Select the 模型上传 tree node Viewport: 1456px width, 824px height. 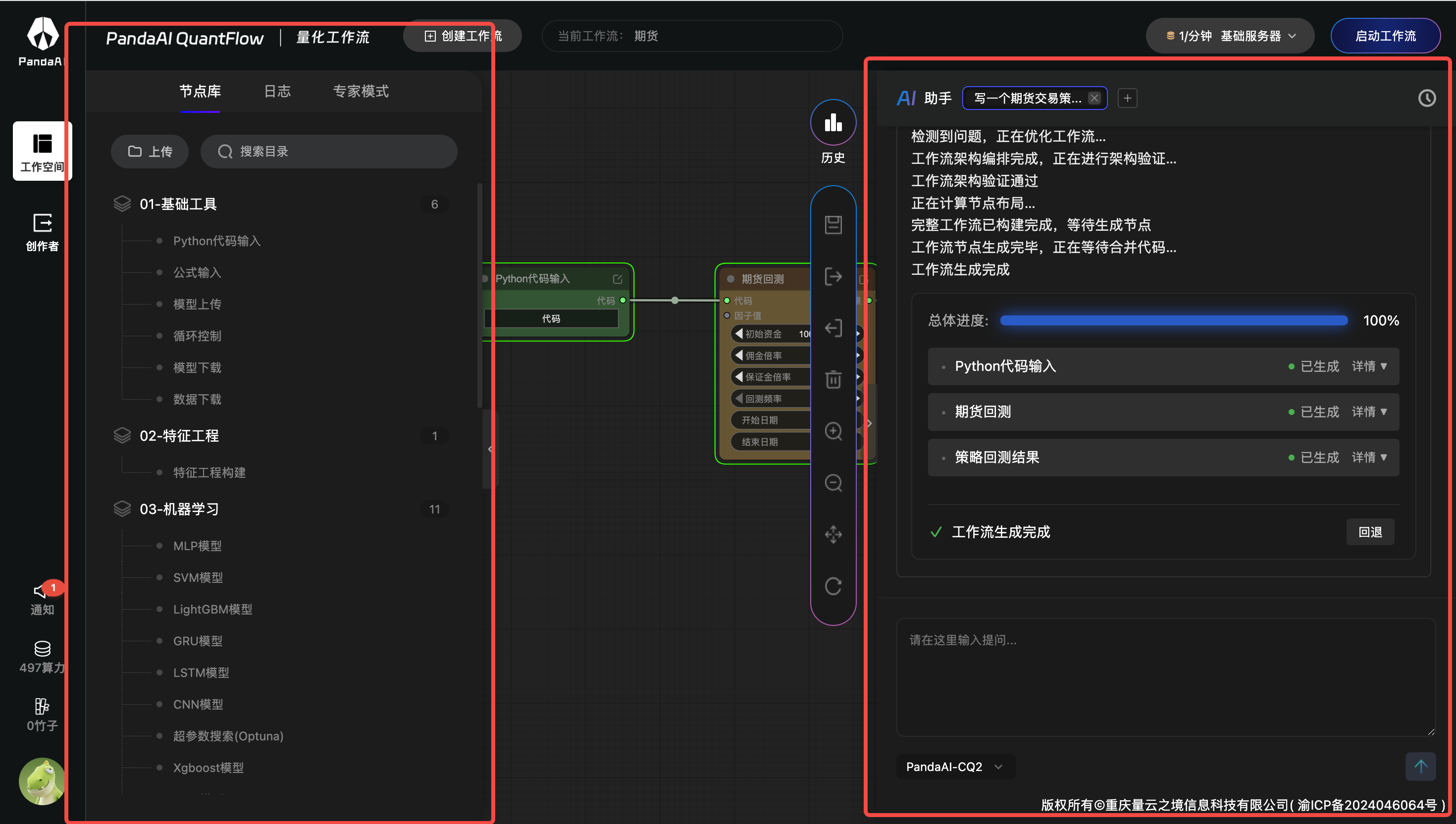click(197, 304)
